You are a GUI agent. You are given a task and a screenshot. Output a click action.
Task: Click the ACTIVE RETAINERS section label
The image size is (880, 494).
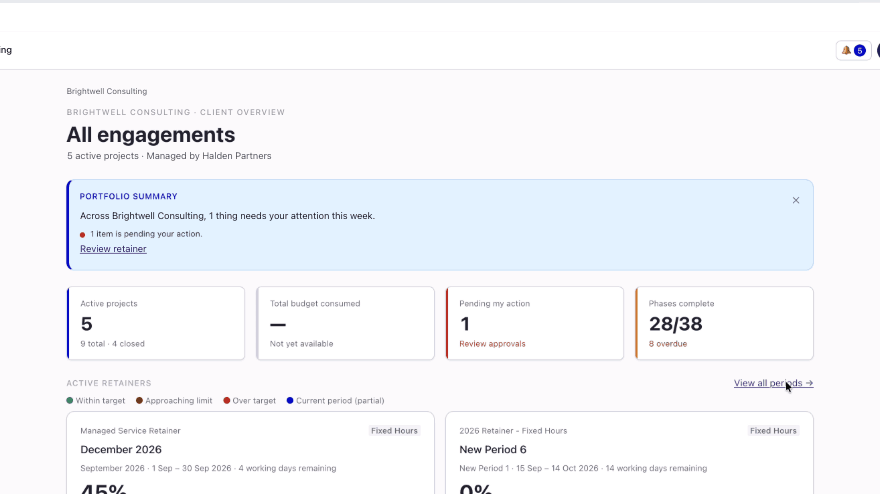tap(109, 383)
